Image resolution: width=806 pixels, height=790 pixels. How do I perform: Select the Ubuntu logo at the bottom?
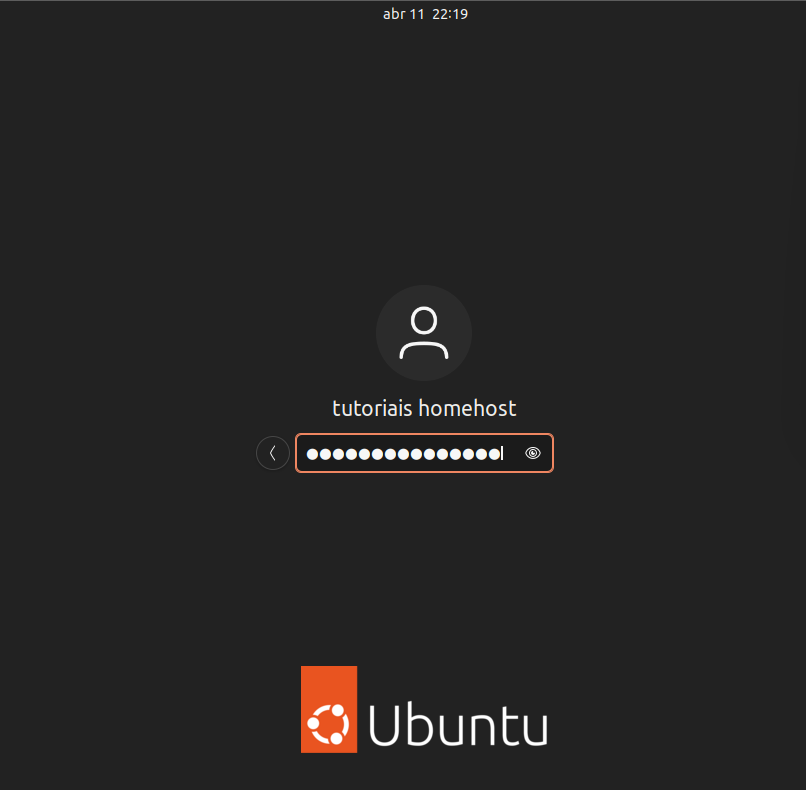click(424, 709)
